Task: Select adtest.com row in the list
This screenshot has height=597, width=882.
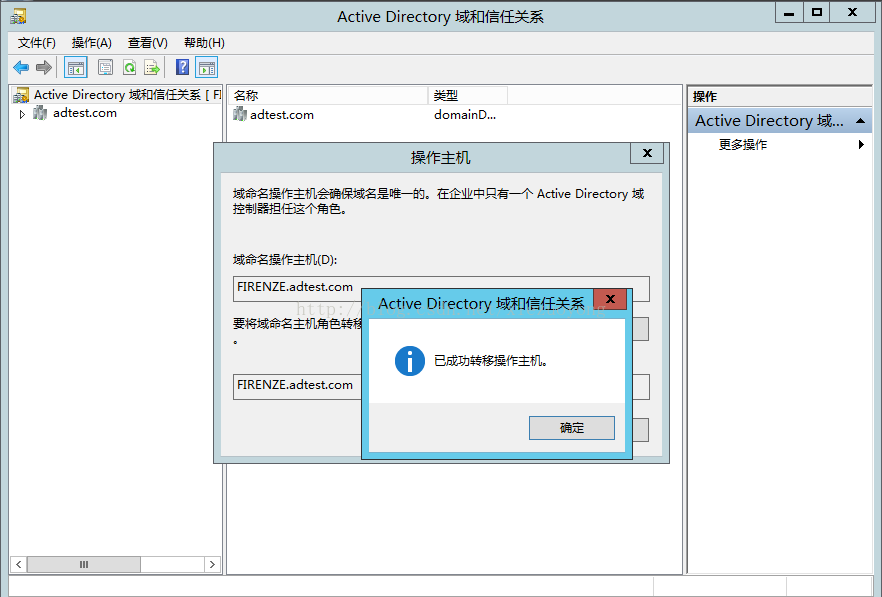Action: [x=282, y=115]
